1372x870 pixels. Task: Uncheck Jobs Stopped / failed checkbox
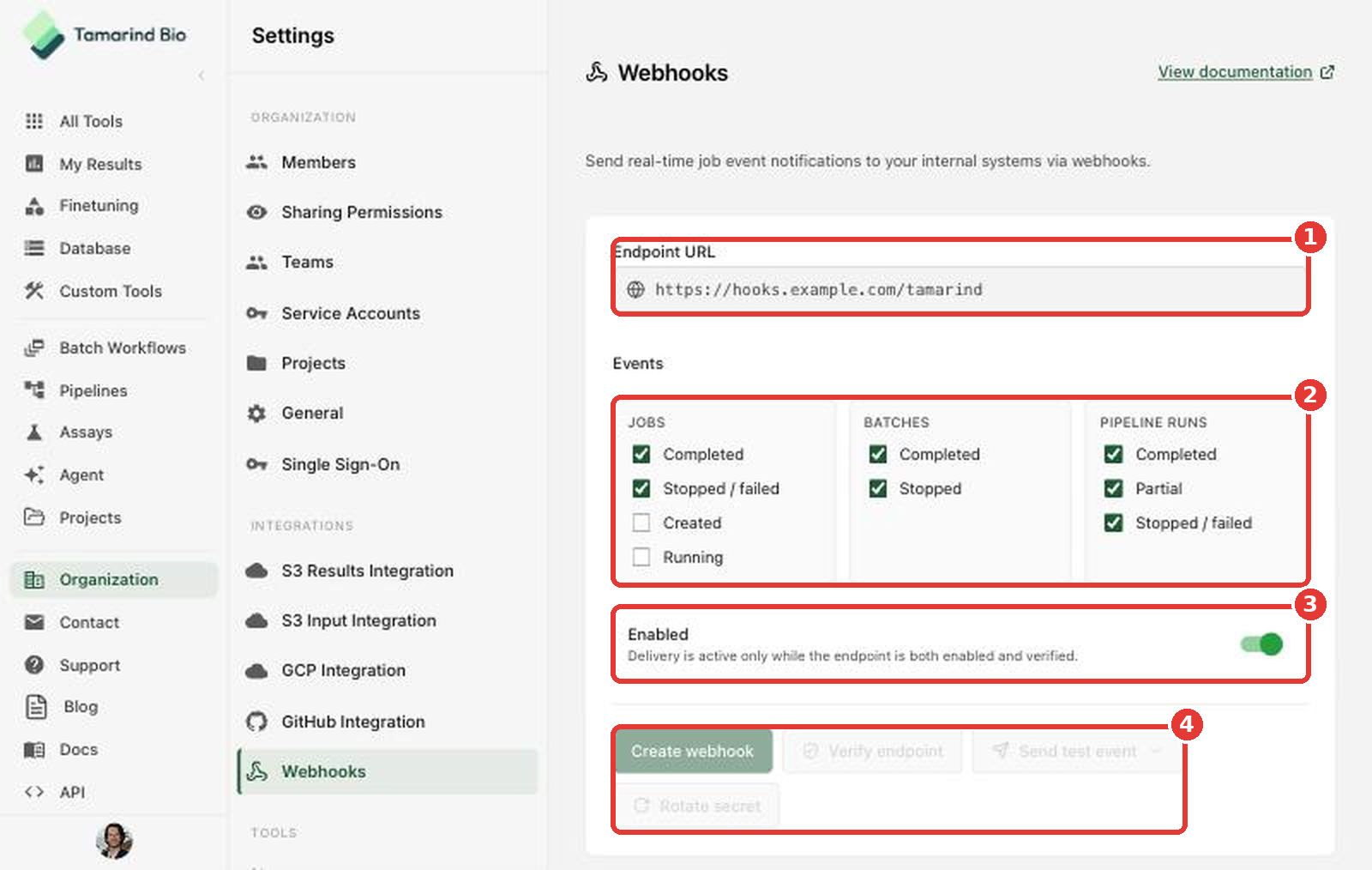[641, 488]
